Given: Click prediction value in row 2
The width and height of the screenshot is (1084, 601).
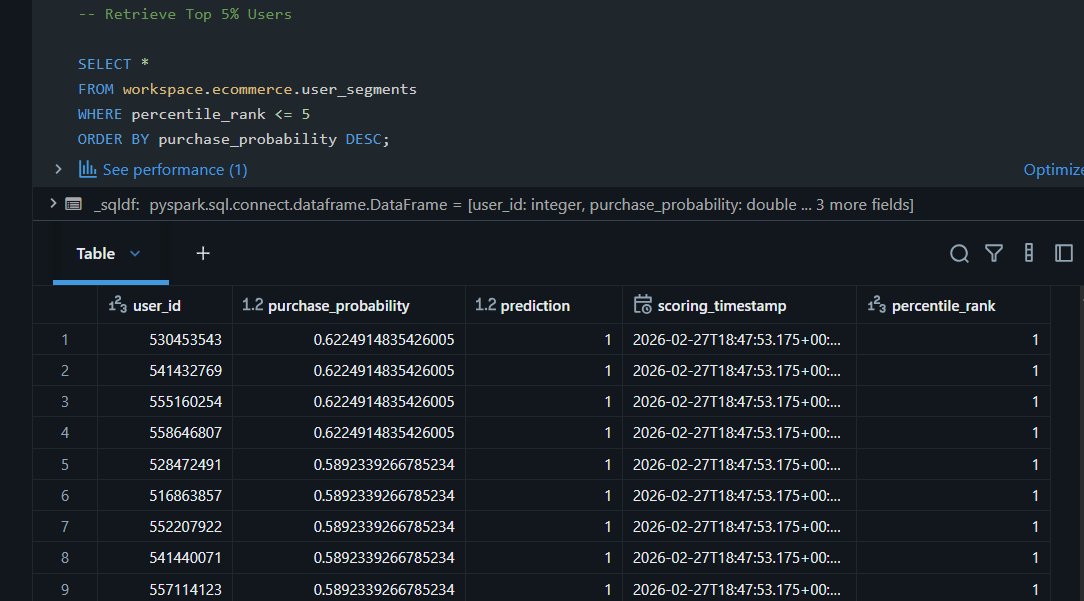Looking at the screenshot, I should coord(608,371).
